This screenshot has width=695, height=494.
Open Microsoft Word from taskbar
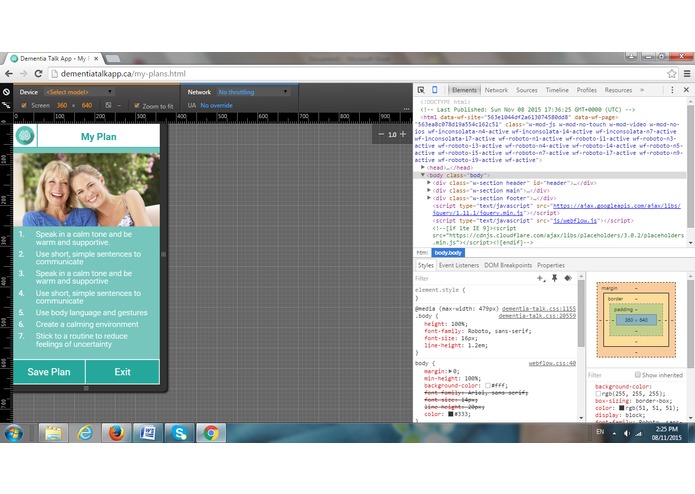point(148,433)
